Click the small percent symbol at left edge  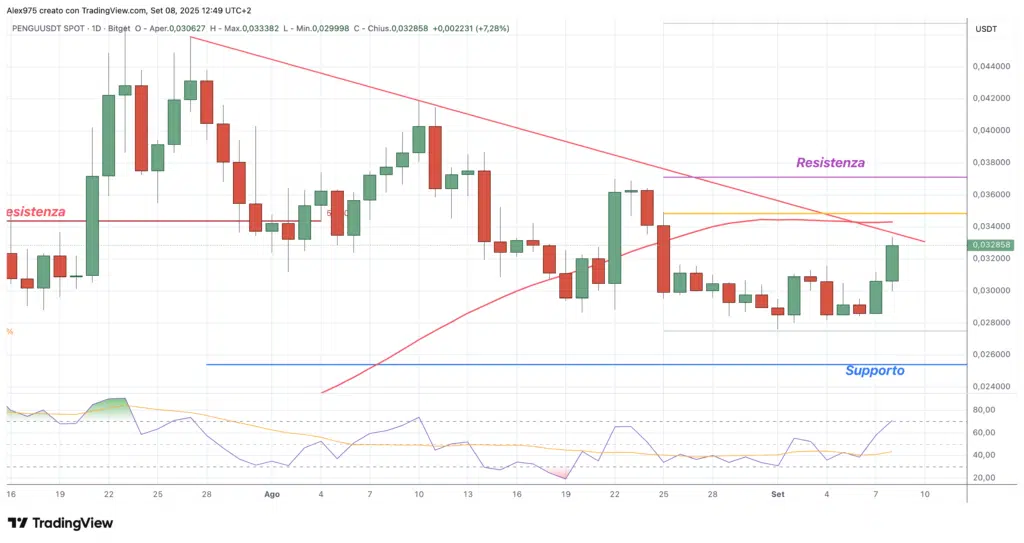coord(9,331)
